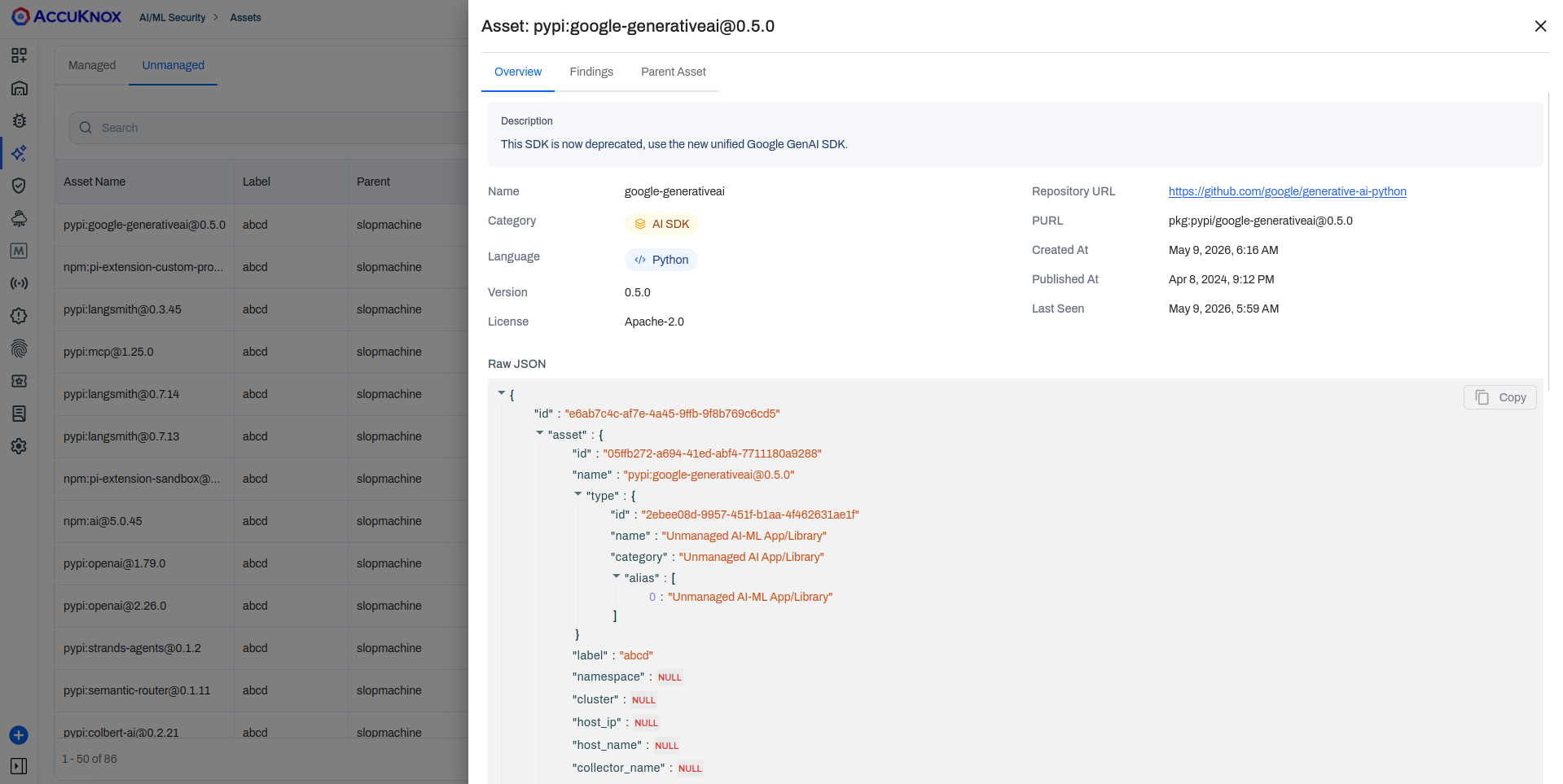Select row npm:ai@5.0.45
The image size is (1563, 784).
coord(262,521)
